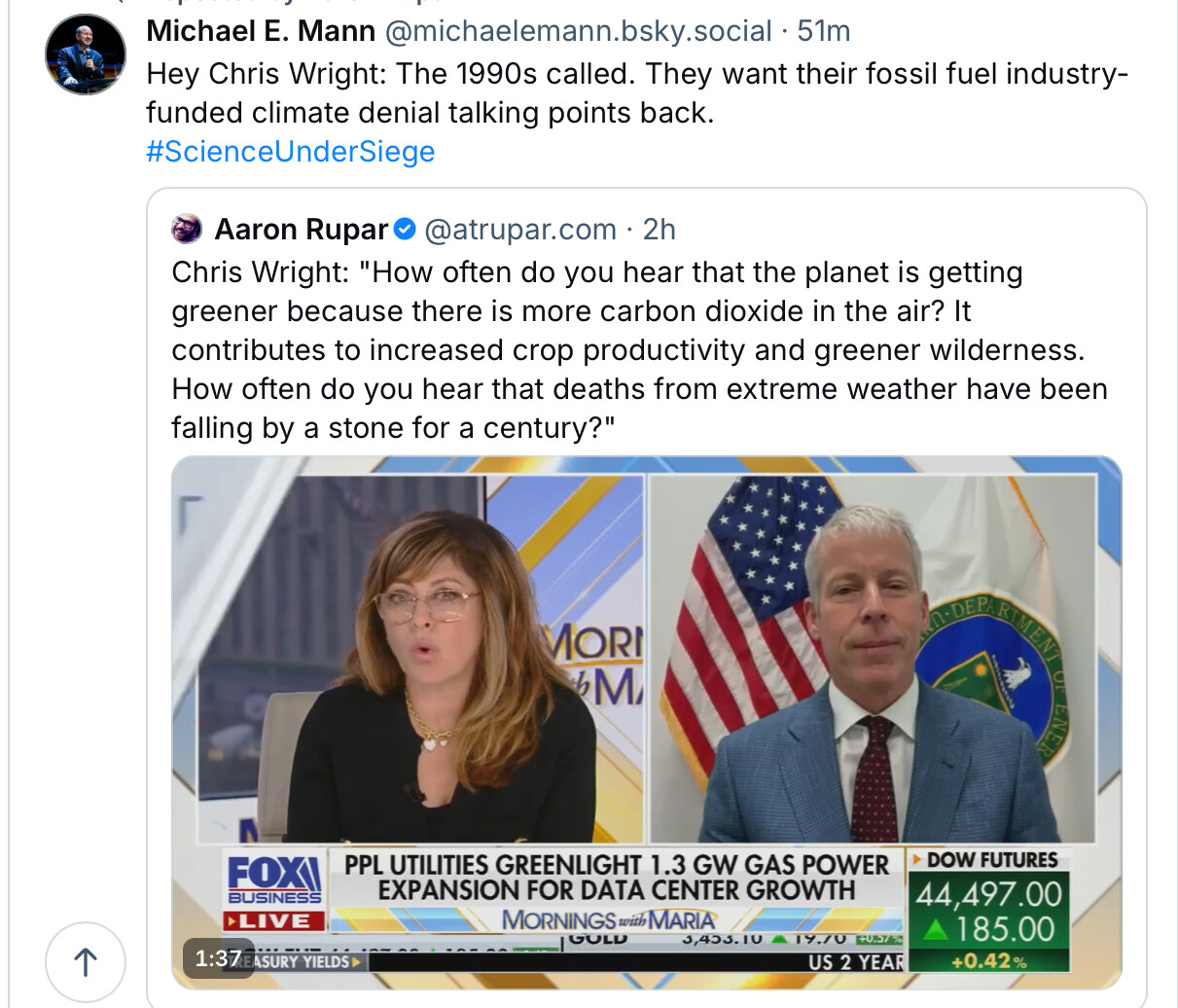
Task: Open the 51m post timestamp
Action: point(824,31)
